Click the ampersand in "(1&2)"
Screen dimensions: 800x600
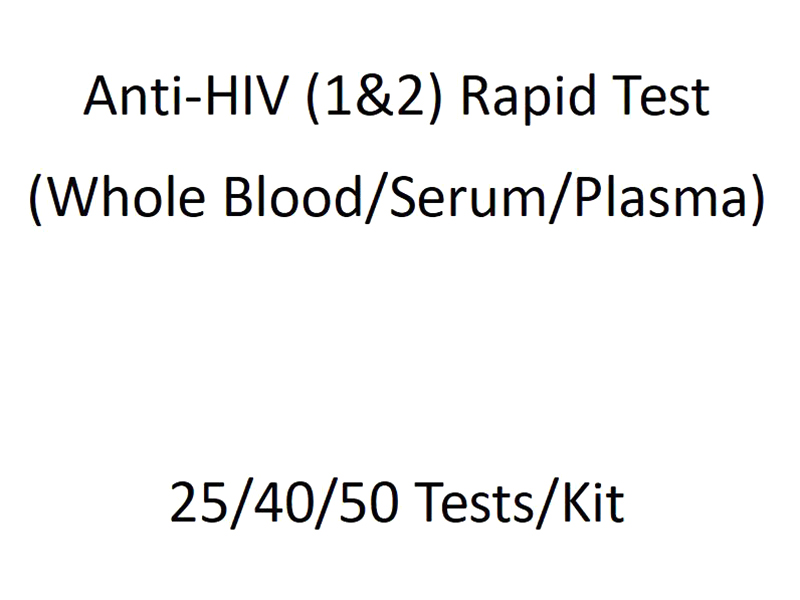pos(374,96)
